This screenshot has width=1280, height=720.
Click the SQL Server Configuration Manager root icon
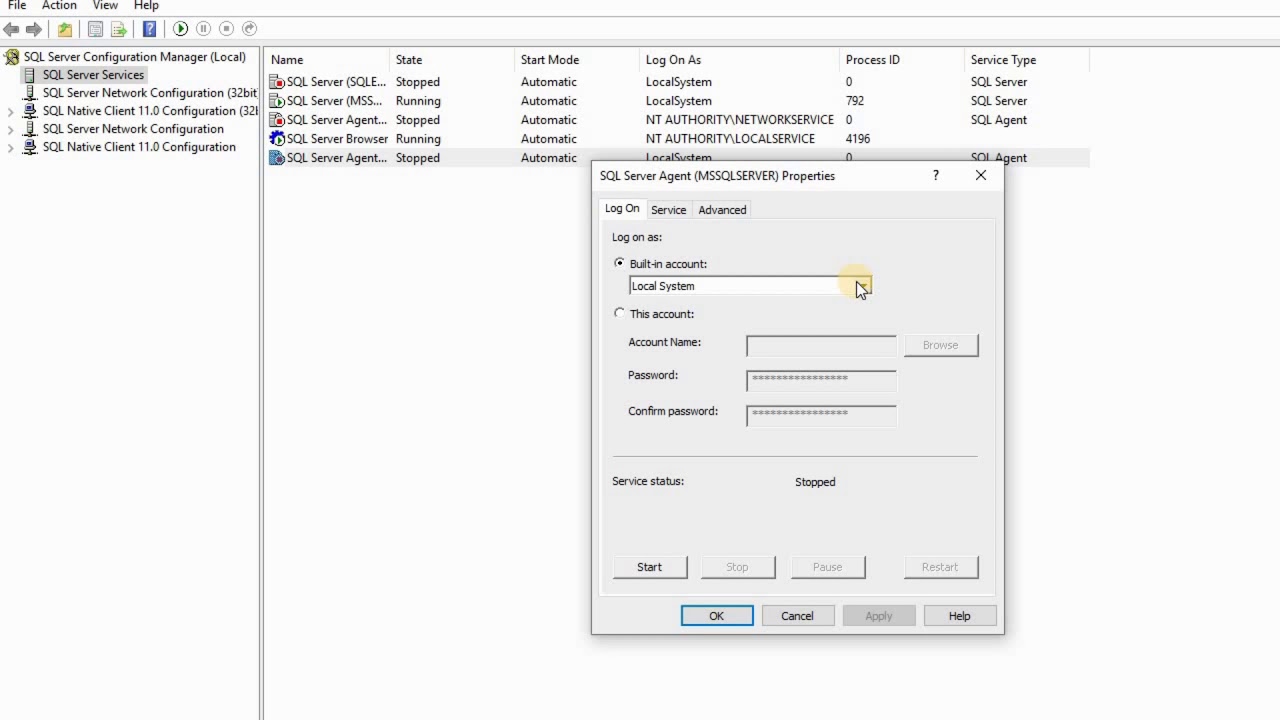tap(12, 57)
